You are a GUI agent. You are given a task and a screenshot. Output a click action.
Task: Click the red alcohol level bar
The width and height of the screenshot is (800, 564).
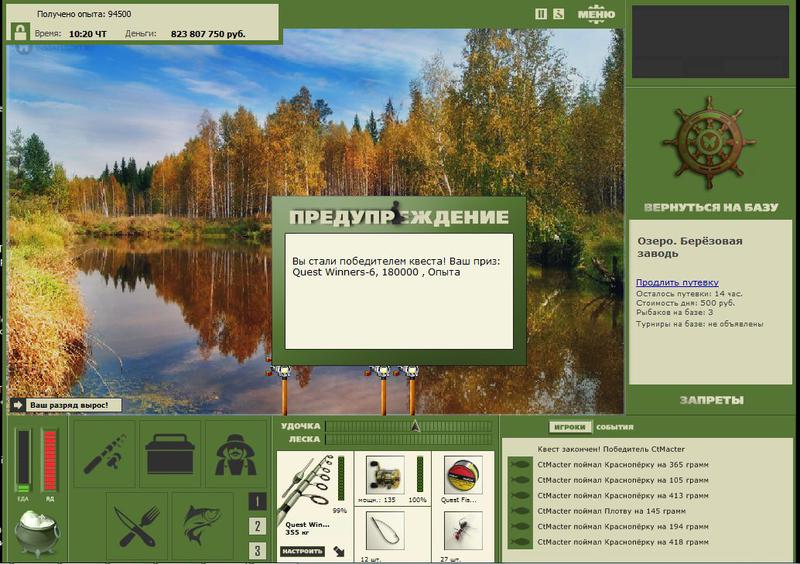[x=49, y=461]
